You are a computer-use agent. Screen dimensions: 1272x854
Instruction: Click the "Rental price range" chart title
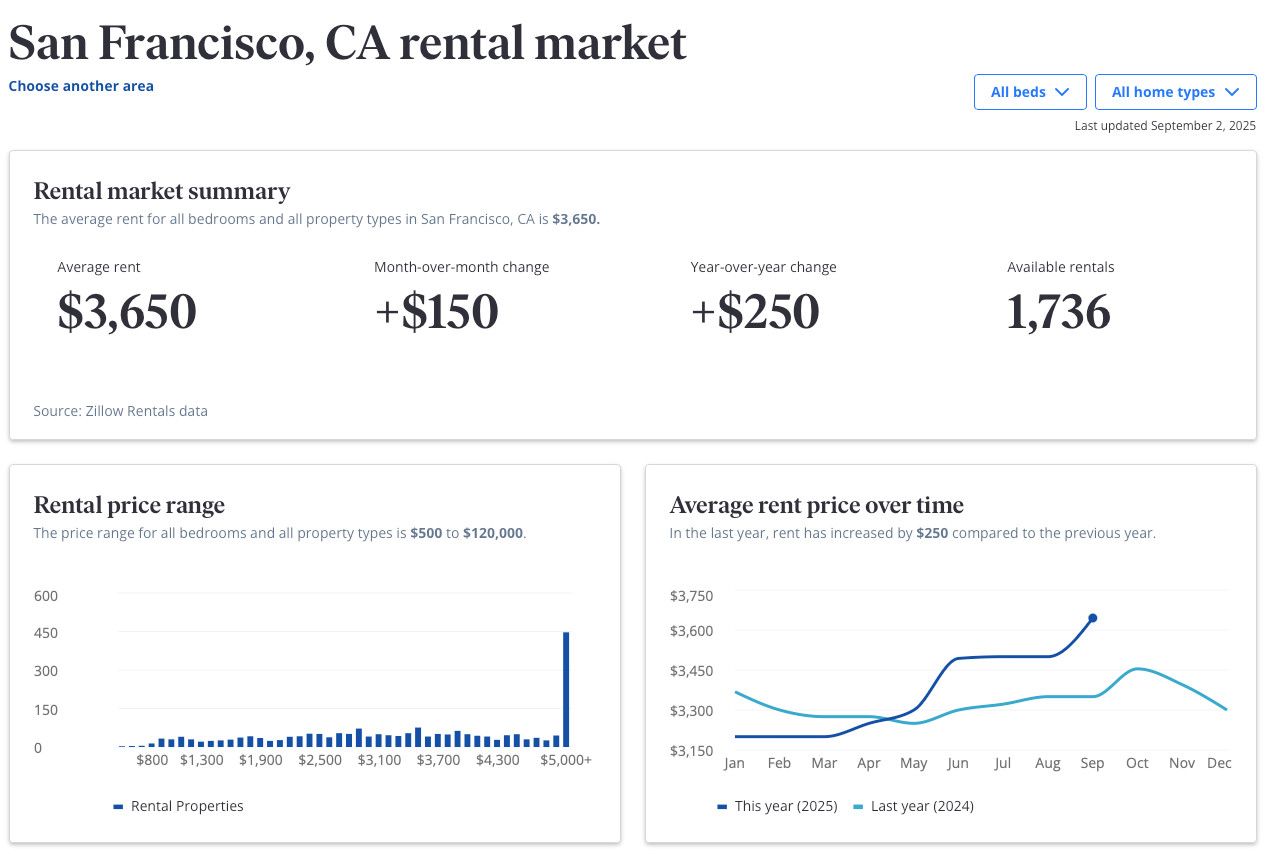129,505
